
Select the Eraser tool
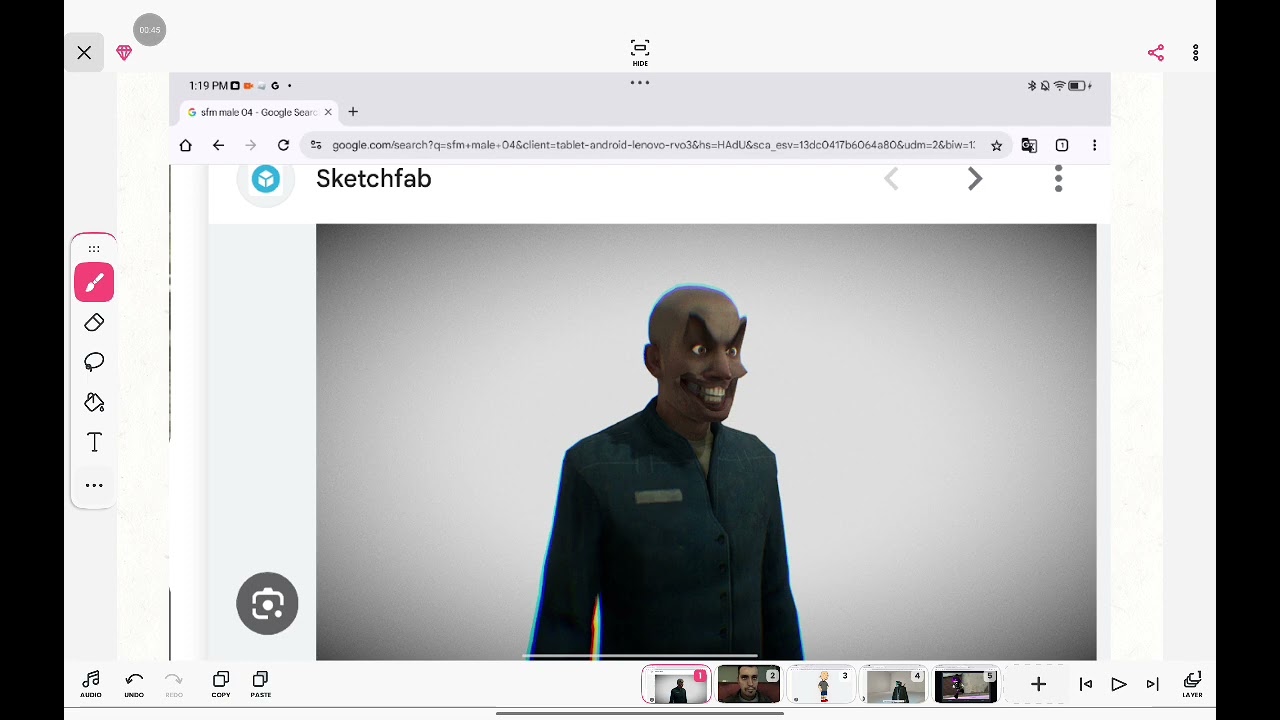coord(94,322)
